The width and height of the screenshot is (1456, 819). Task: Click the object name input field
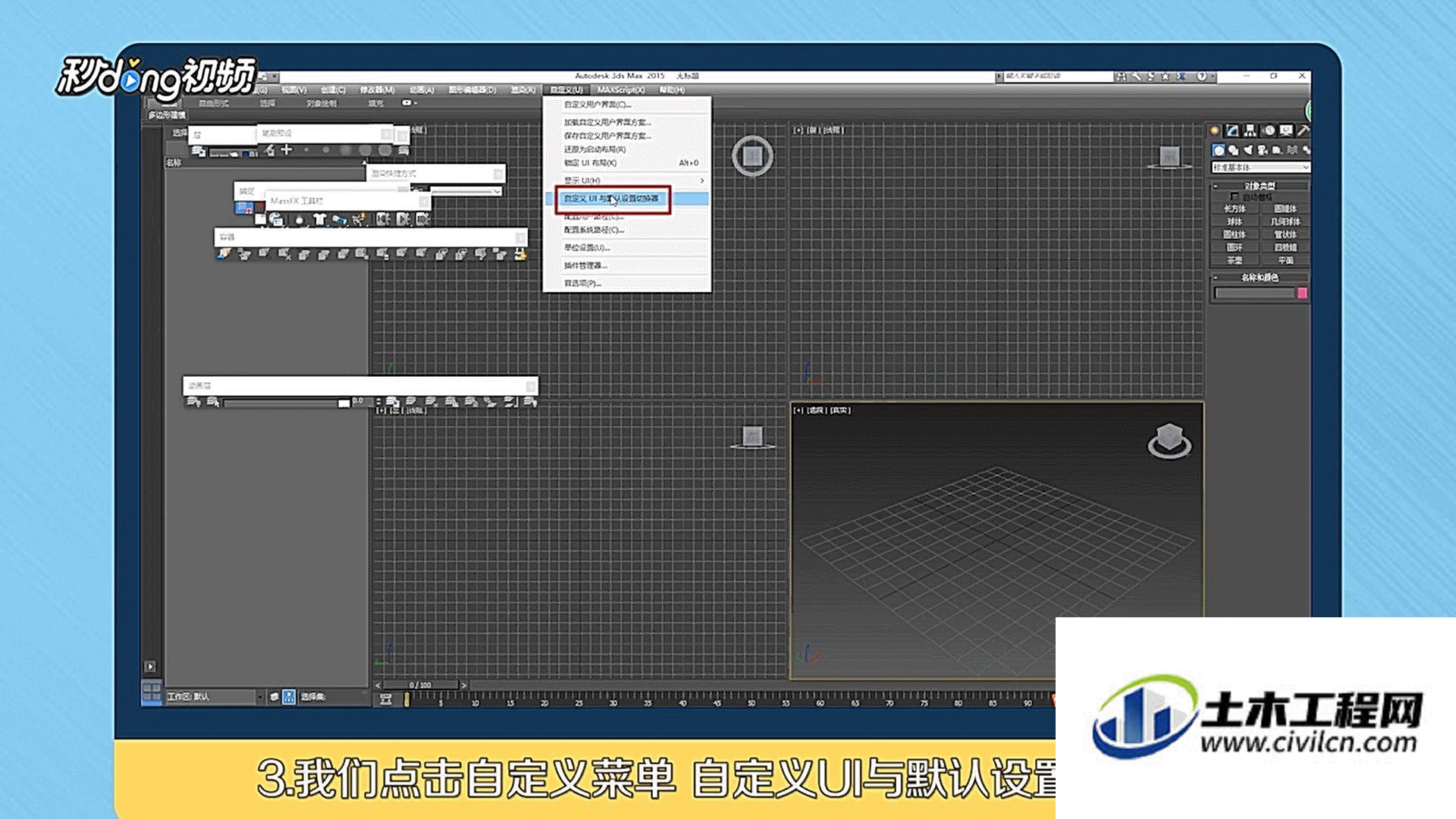[1254, 293]
